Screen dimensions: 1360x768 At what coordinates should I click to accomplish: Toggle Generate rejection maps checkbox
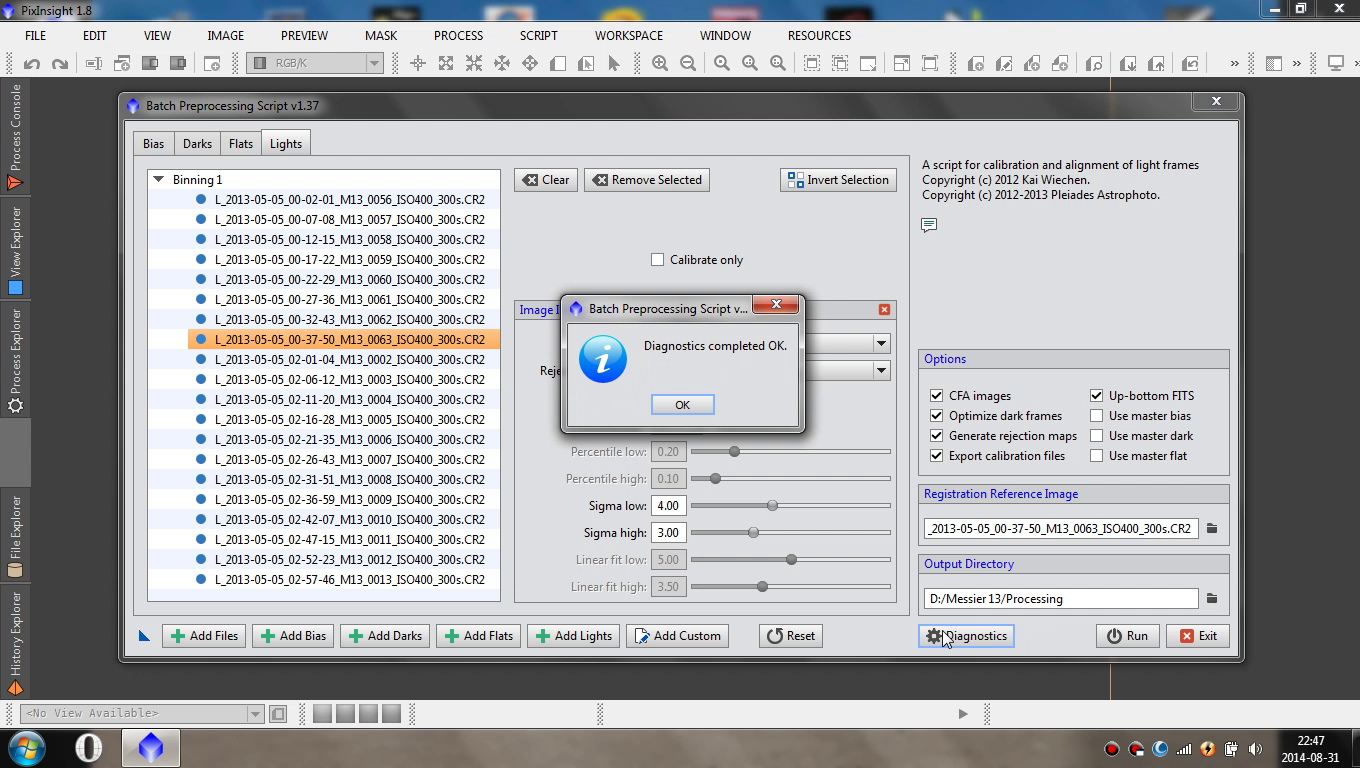(936, 436)
